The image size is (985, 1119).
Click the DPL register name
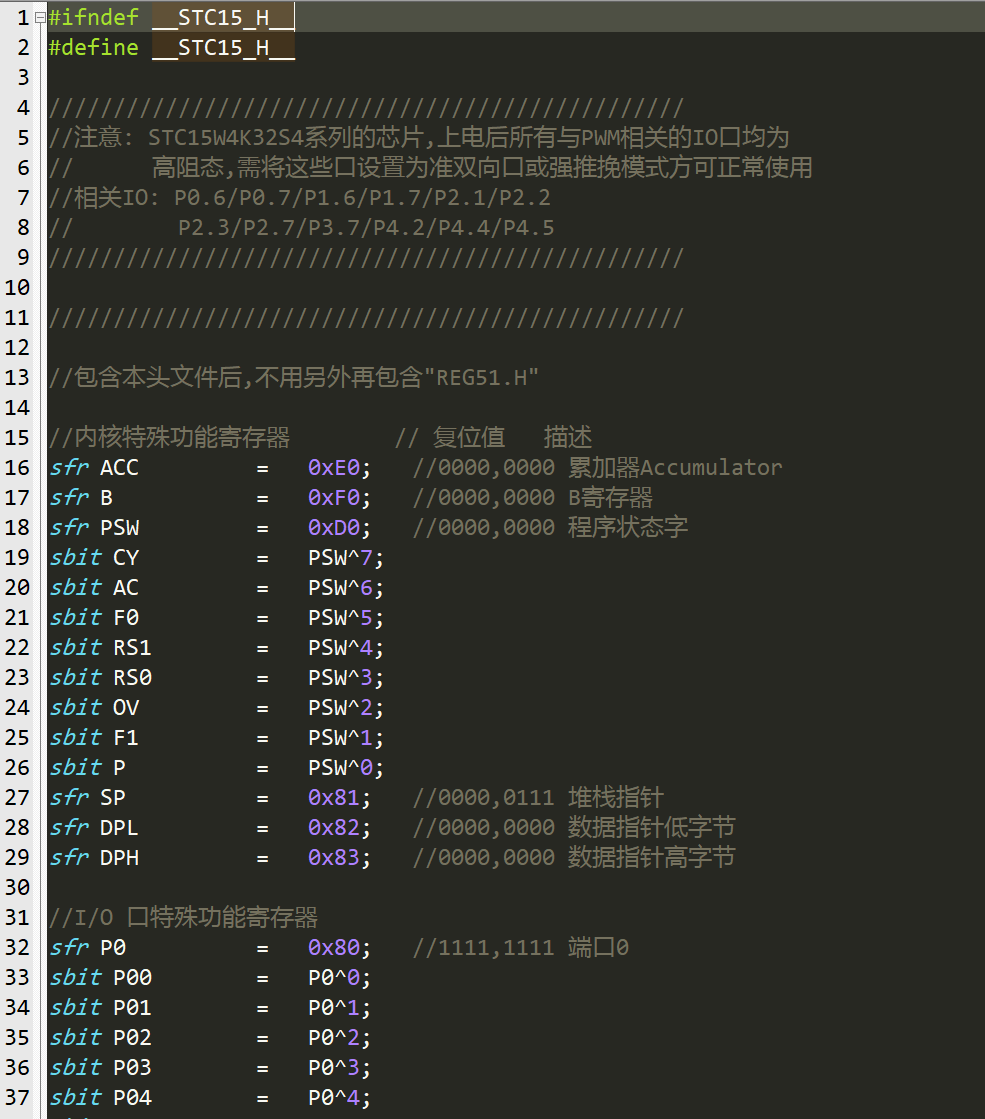click(119, 827)
